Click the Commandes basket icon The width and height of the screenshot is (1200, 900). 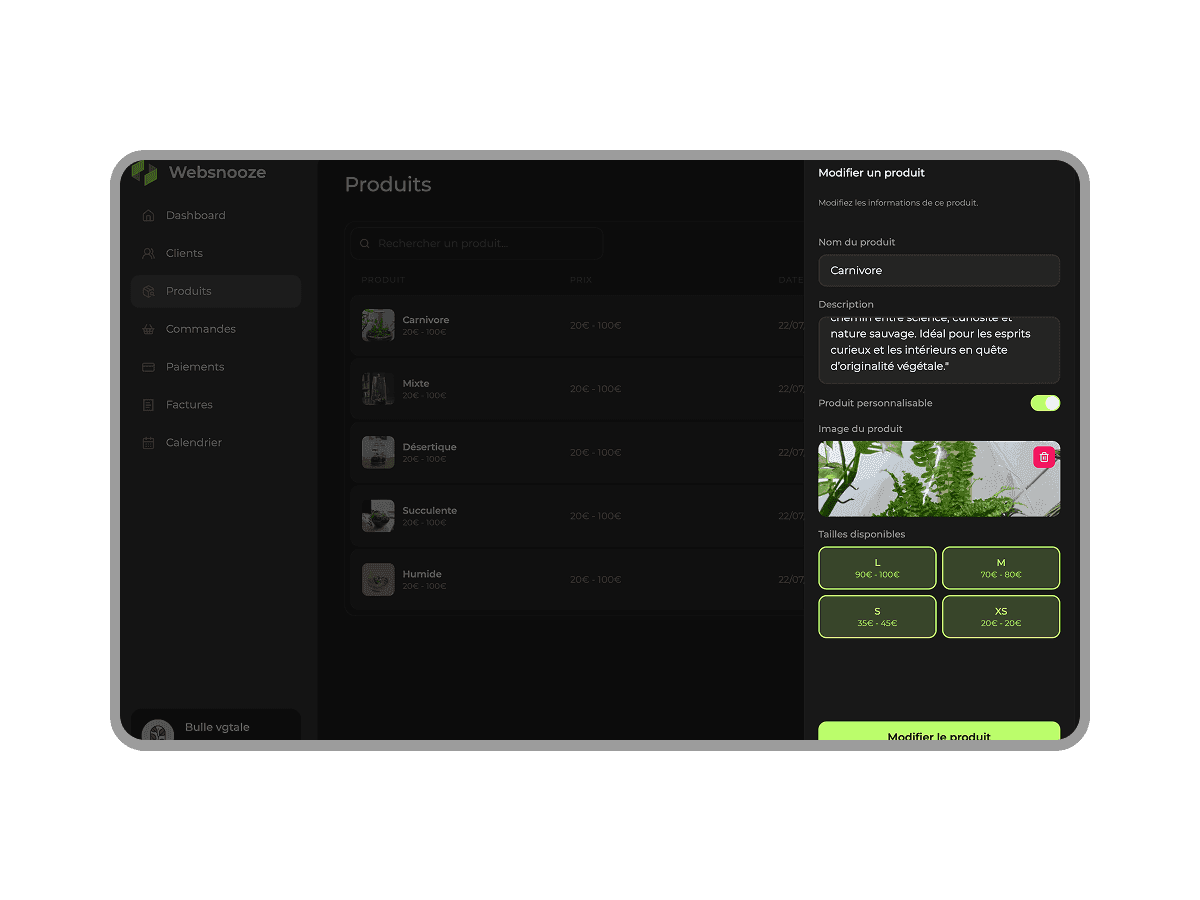[148, 329]
